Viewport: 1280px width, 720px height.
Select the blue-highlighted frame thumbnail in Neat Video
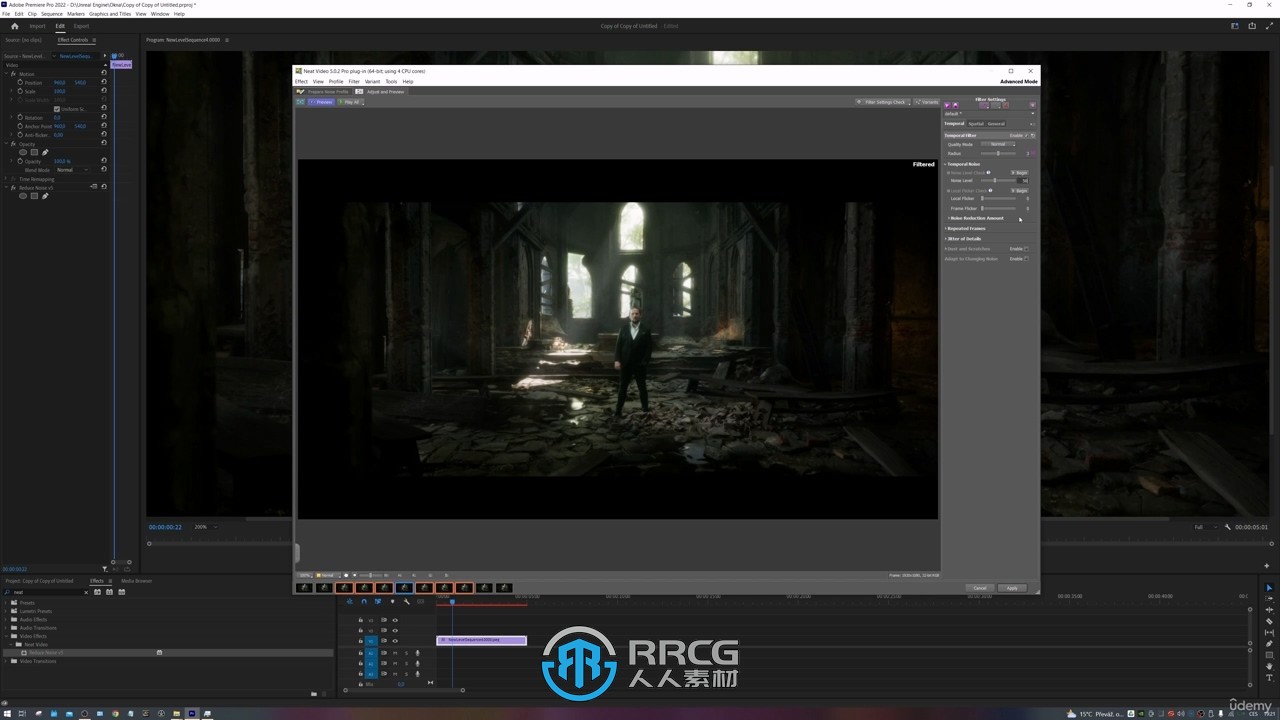coord(404,588)
